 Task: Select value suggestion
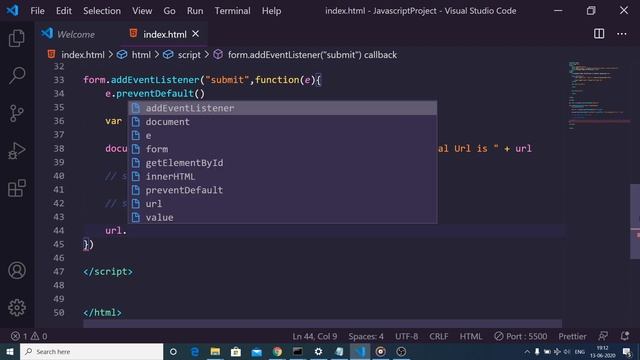[x=282, y=218]
